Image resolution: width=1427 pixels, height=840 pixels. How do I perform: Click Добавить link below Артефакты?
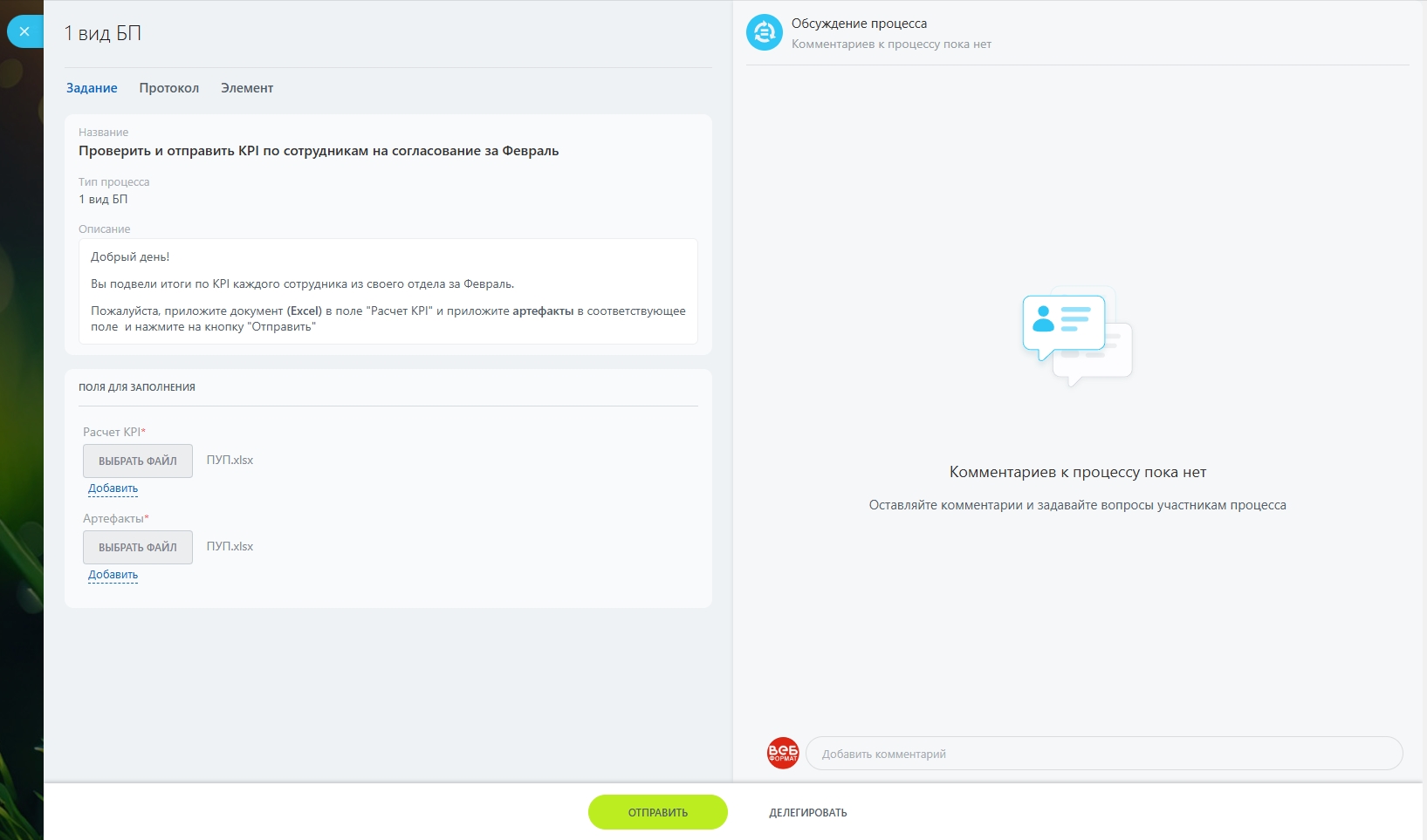pos(113,575)
